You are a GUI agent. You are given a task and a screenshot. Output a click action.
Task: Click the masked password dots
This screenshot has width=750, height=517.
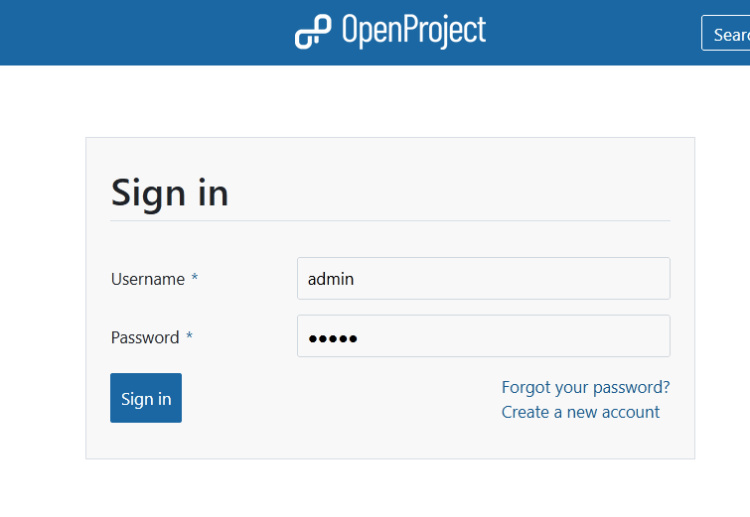[333, 338]
